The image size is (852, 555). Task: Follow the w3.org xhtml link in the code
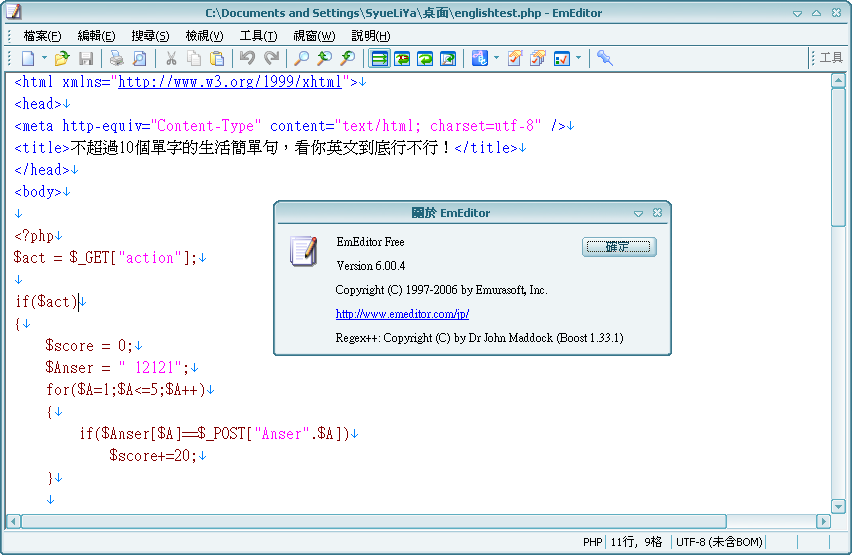230,82
